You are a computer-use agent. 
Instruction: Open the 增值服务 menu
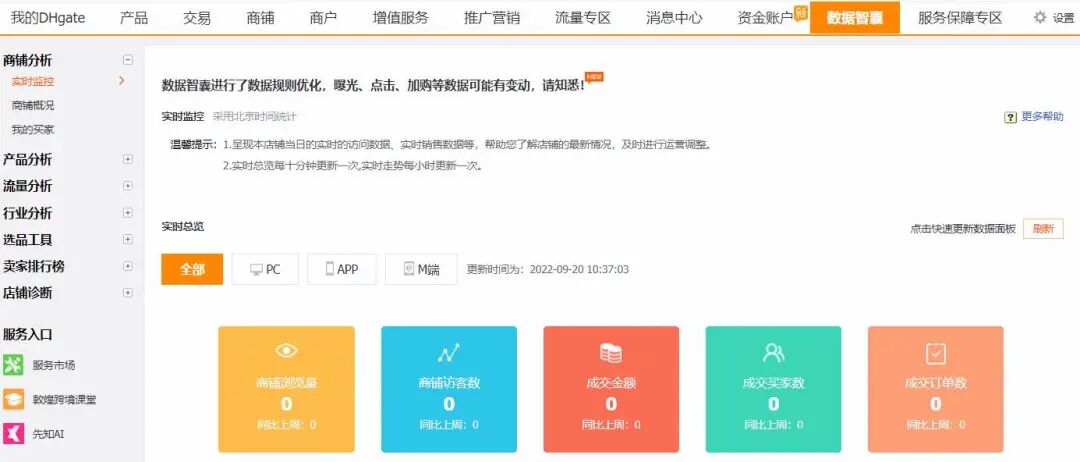pos(400,18)
